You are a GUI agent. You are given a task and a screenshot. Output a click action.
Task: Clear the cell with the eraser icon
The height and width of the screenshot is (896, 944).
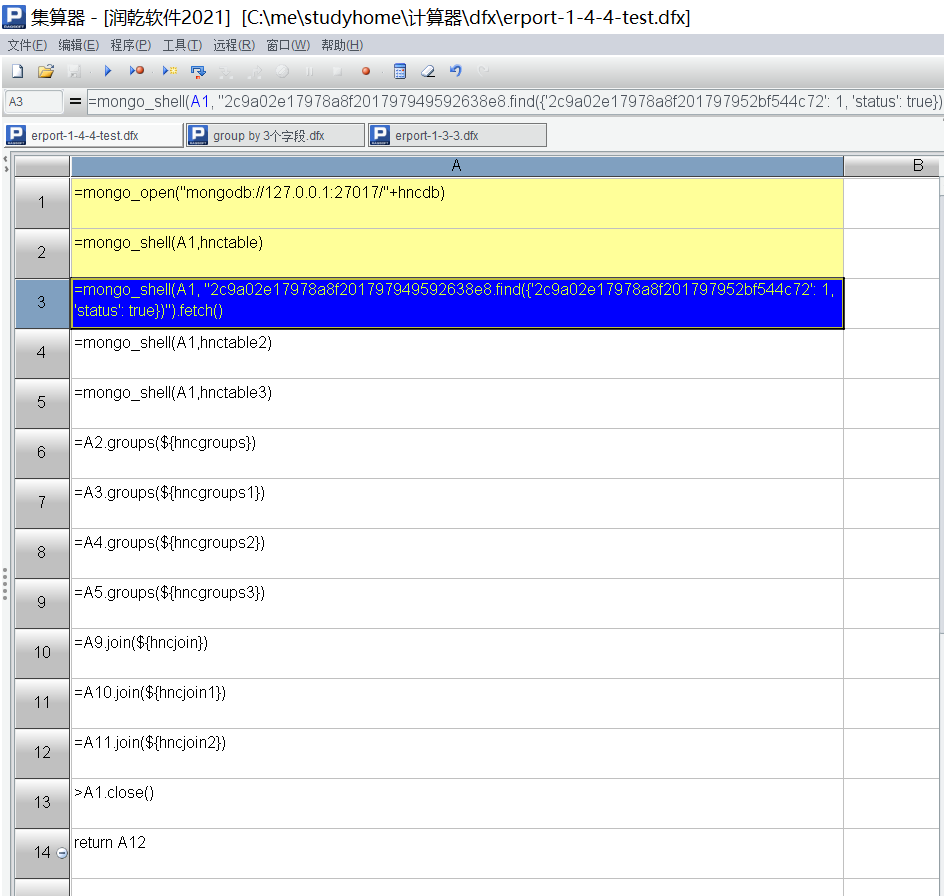tap(427, 72)
